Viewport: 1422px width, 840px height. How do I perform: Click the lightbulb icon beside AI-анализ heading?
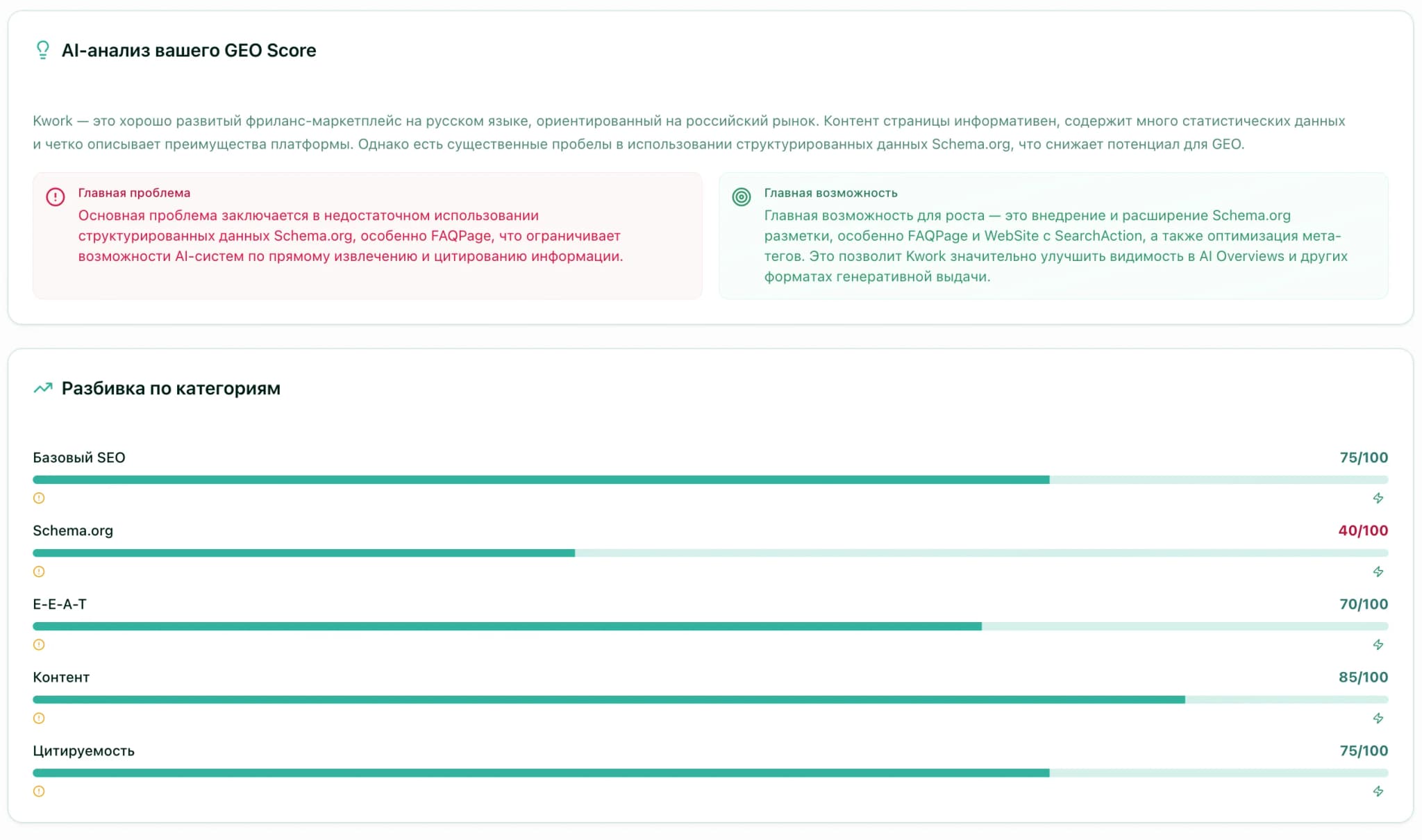pos(42,50)
